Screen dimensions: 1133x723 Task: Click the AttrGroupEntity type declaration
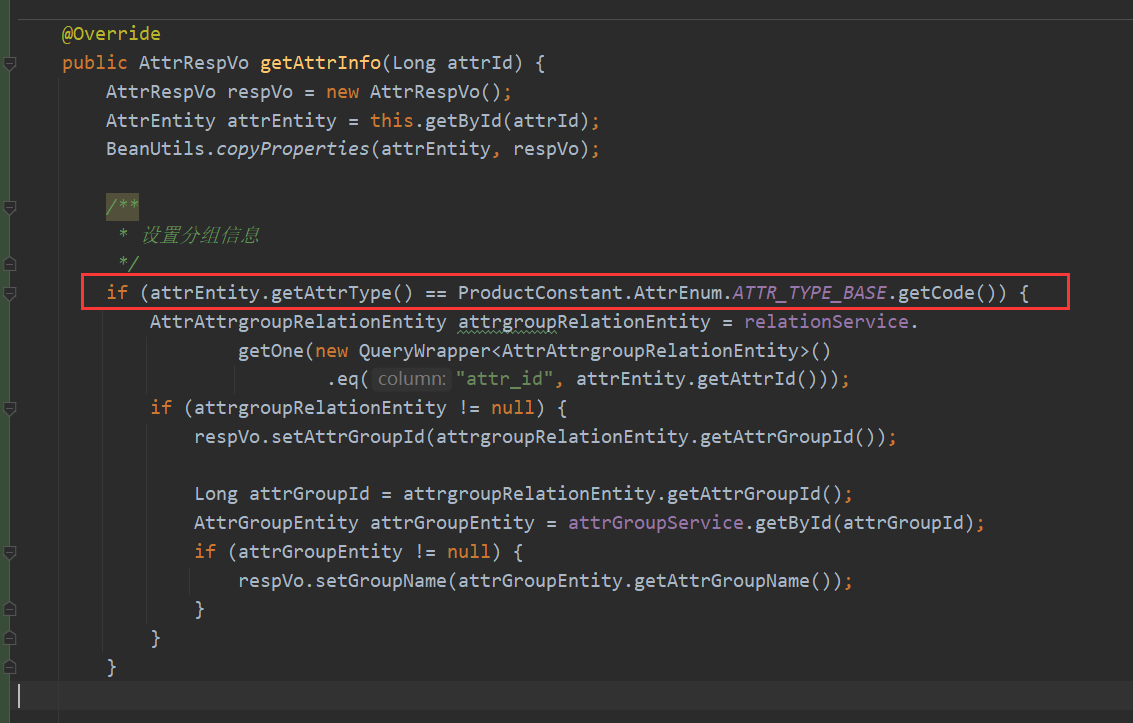pos(276,523)
